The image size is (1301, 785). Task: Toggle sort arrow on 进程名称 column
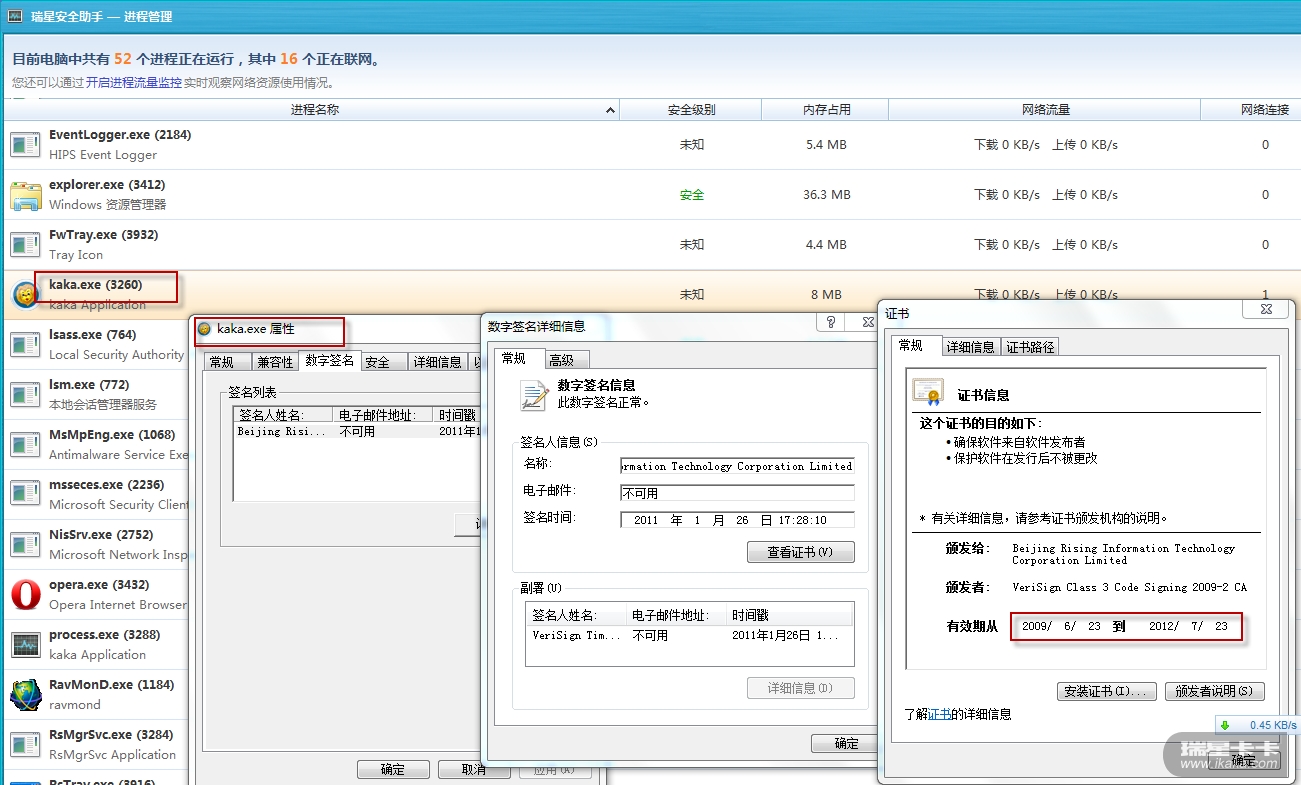(x=610, y=110)
